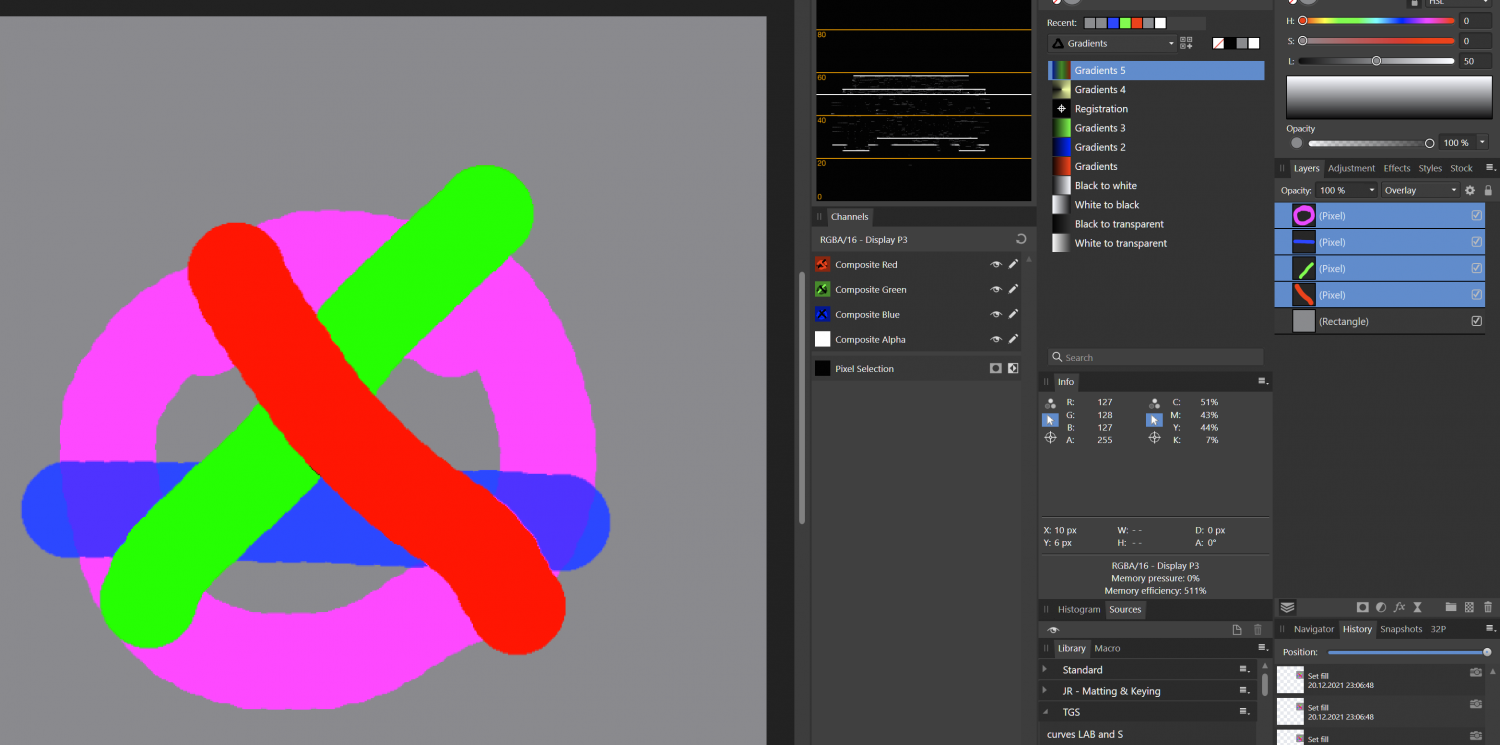Image resolution: width=1500 pixels, height=745 pixels.
Task: Choose the Gradients 3 swatch entry
Action: click(x=1100, y=128)
